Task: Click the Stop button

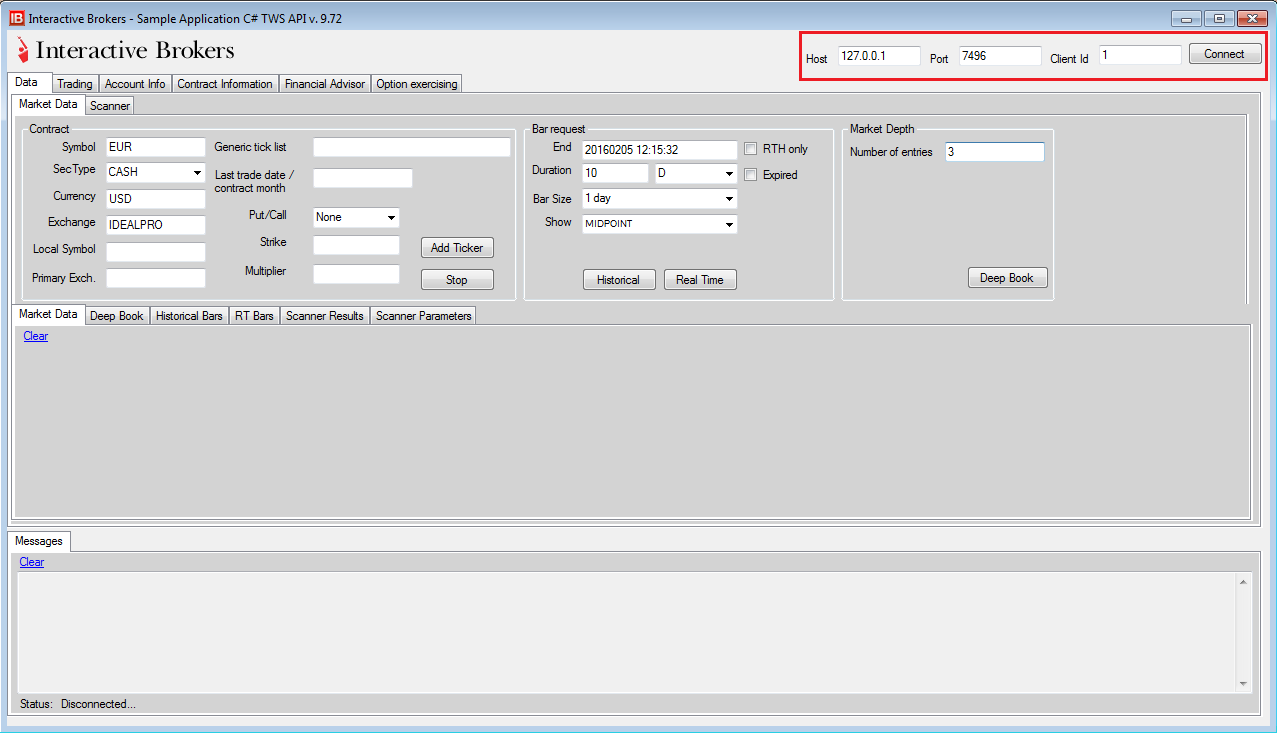Action: 457,280
